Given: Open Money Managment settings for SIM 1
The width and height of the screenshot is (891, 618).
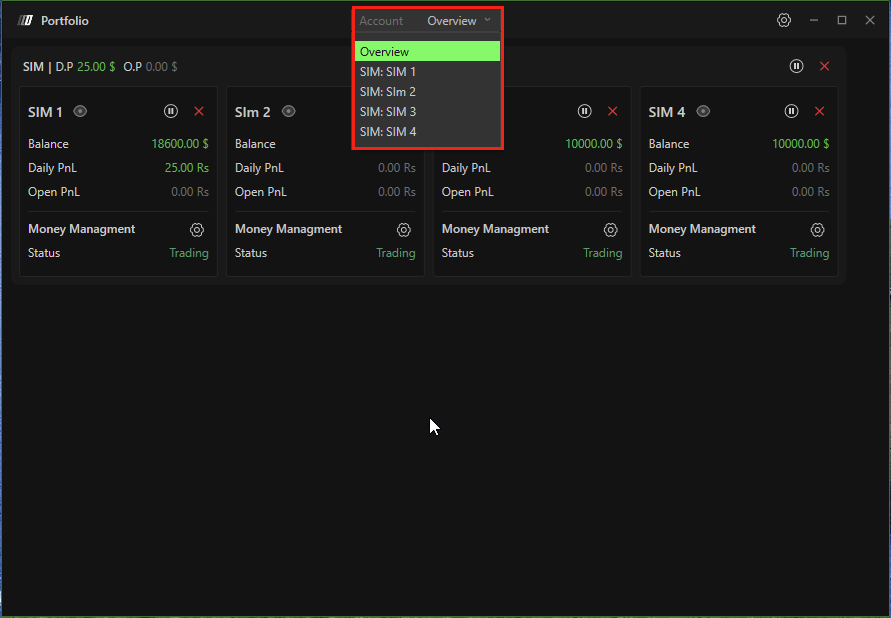Looking at the screenshot, I should [197, 230].
